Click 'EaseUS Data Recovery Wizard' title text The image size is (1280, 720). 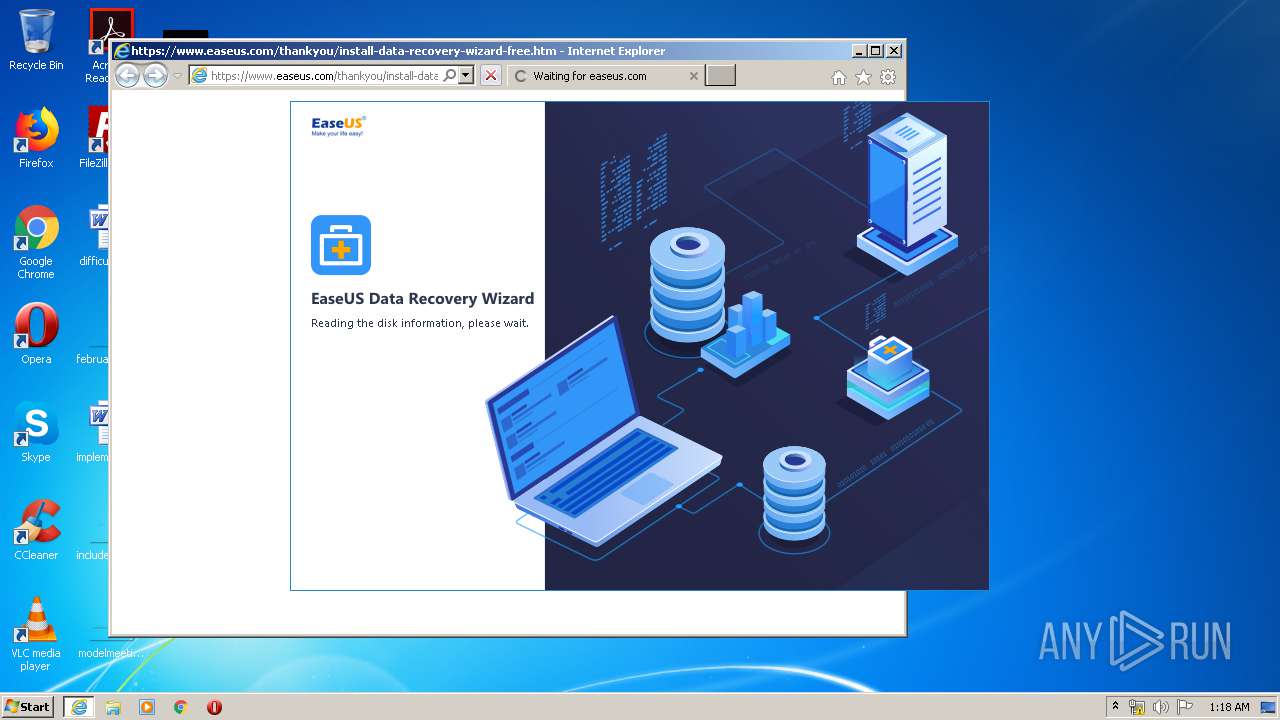(x=422, y=298)
